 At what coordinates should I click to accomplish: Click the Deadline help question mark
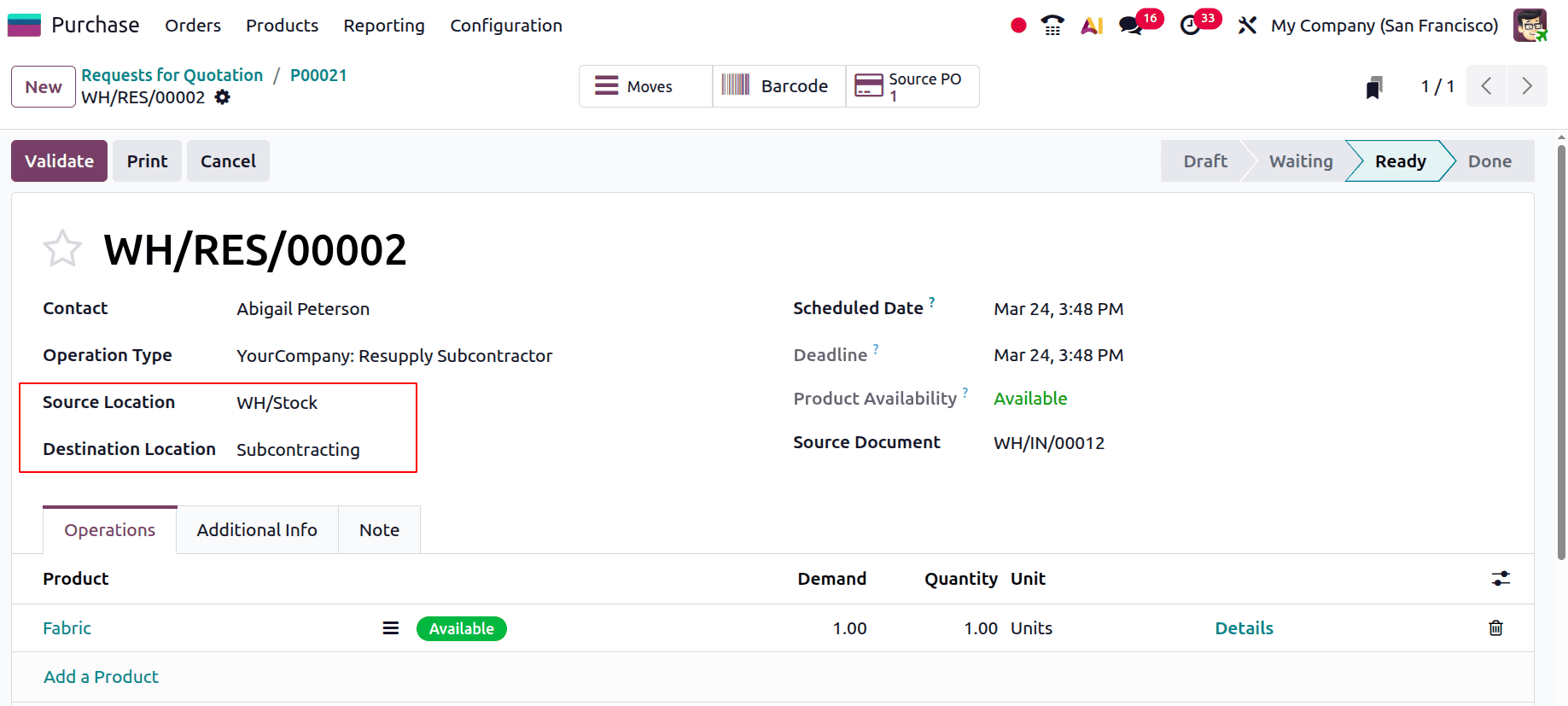coord(876,349)
